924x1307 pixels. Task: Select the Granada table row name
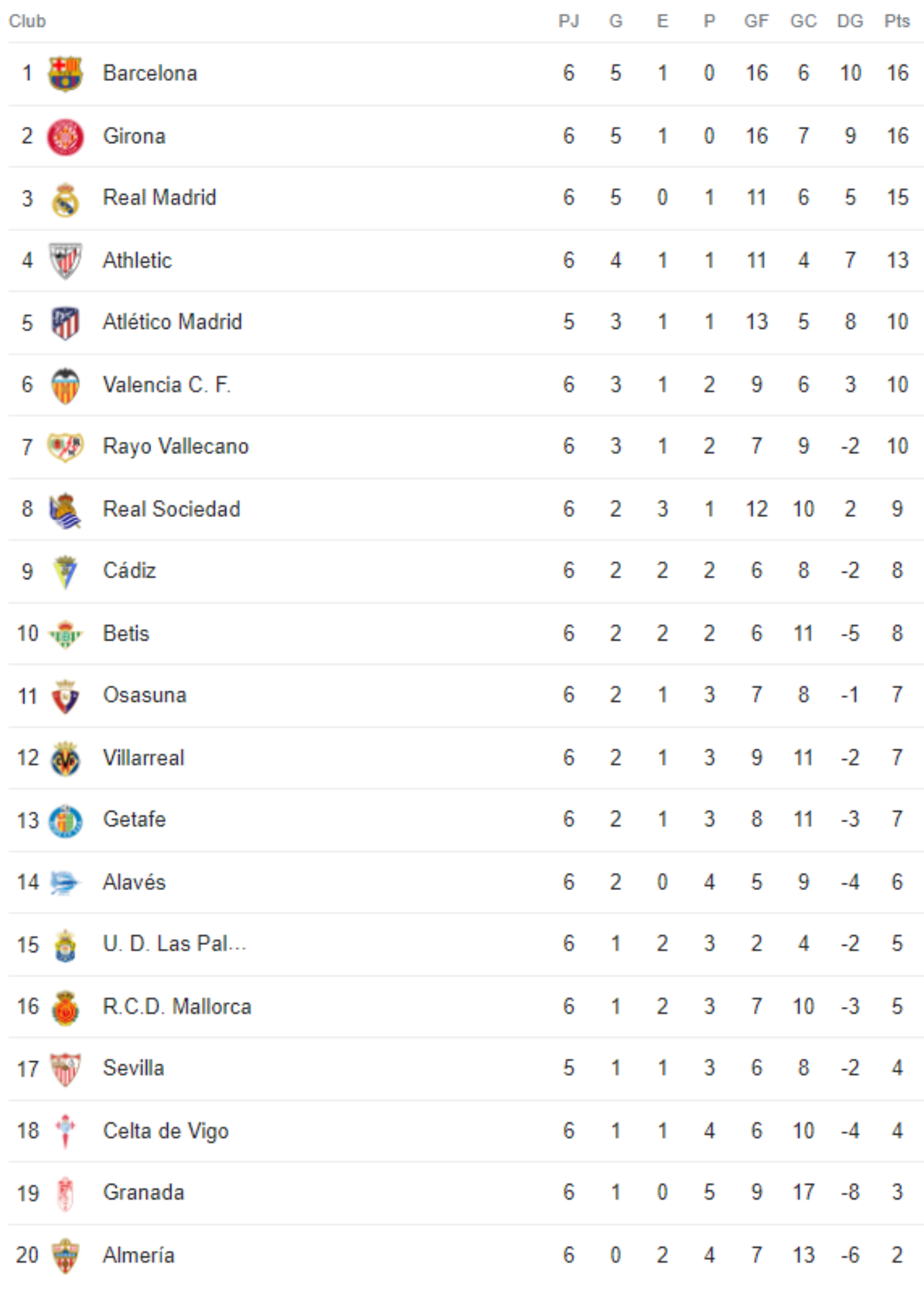coord(144,1193)
